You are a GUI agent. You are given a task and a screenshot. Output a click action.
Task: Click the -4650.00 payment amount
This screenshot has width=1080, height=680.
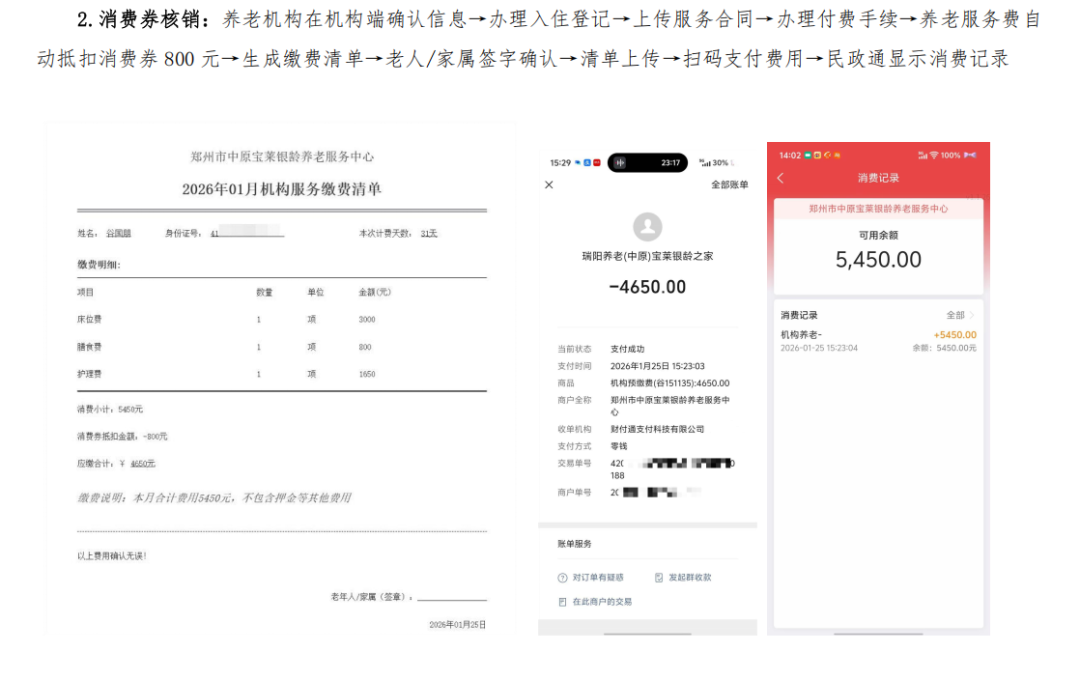[647, 287]
